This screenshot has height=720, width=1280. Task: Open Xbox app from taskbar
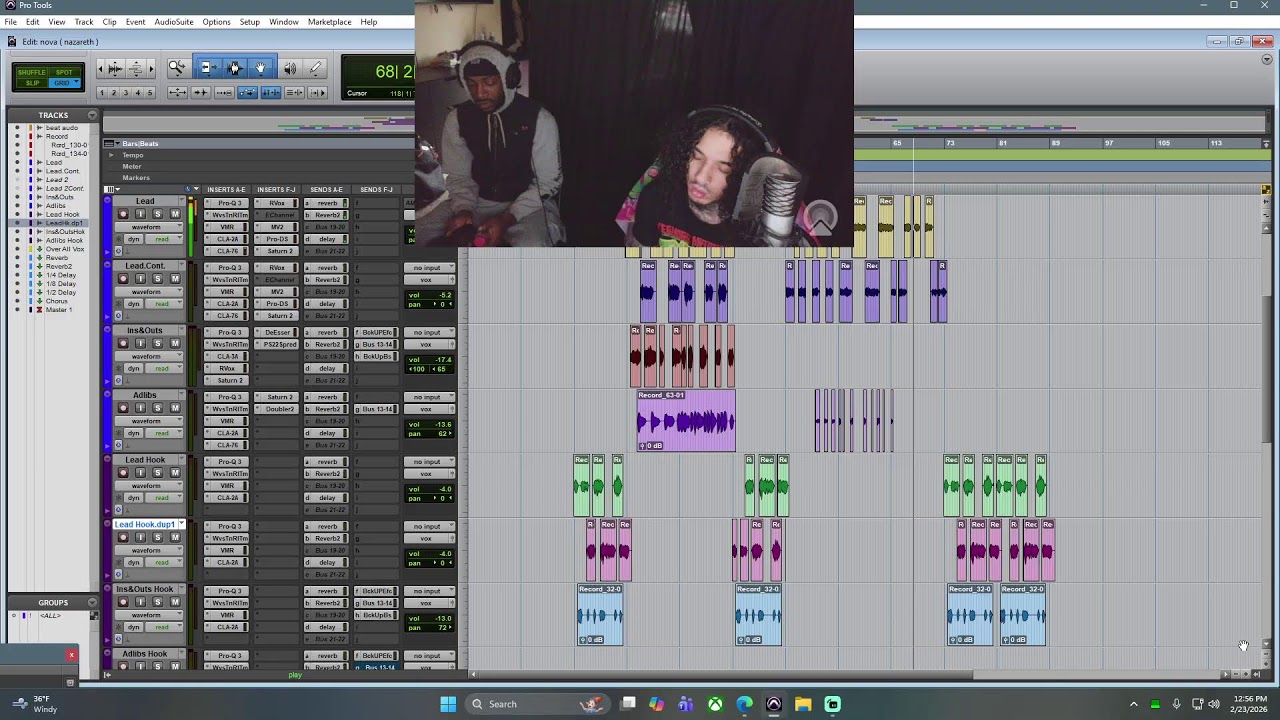(715, 704)
